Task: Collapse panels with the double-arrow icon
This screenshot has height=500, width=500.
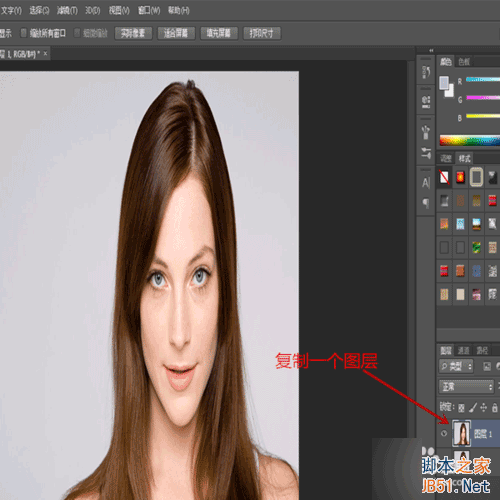Action: point(431,50)
